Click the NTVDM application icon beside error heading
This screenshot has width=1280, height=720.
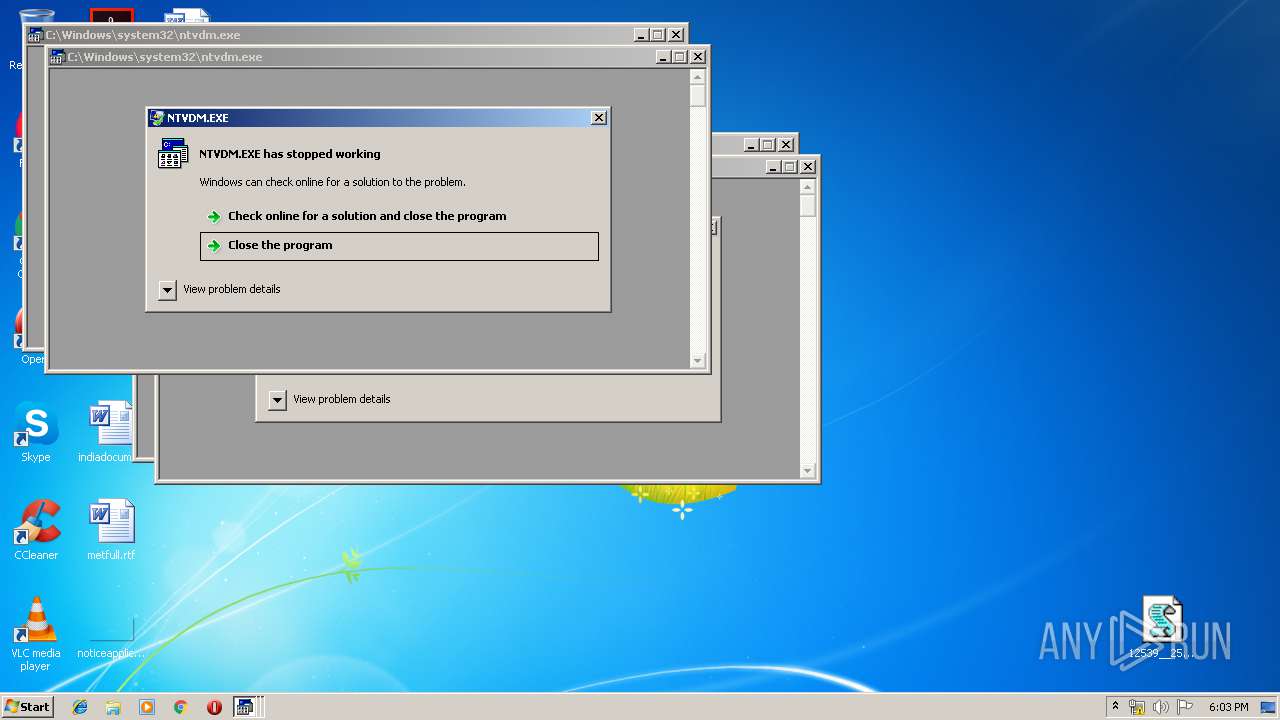(173, 154)
